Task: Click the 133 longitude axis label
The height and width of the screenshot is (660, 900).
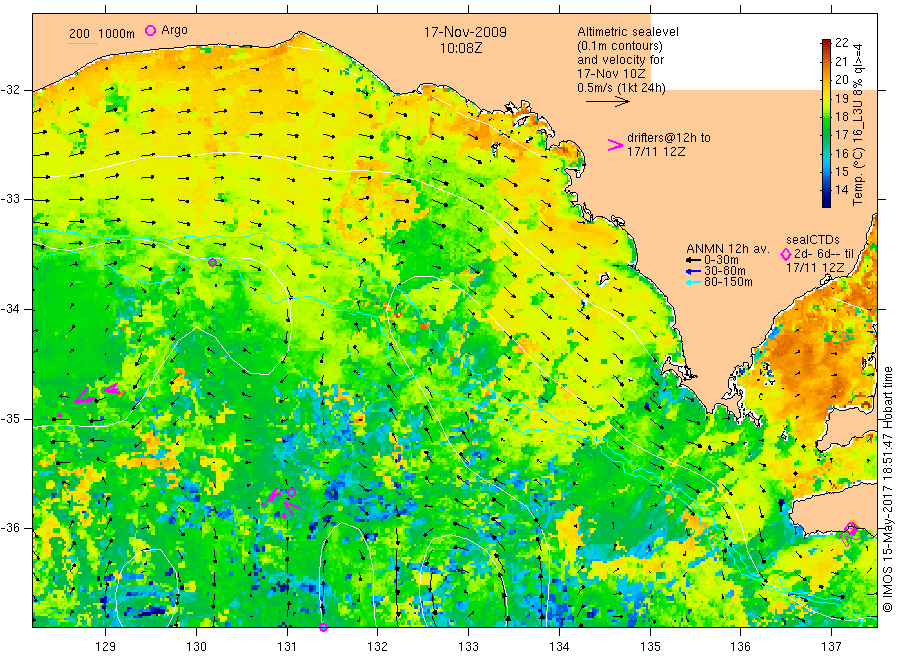Action: [x=468, y=647]
